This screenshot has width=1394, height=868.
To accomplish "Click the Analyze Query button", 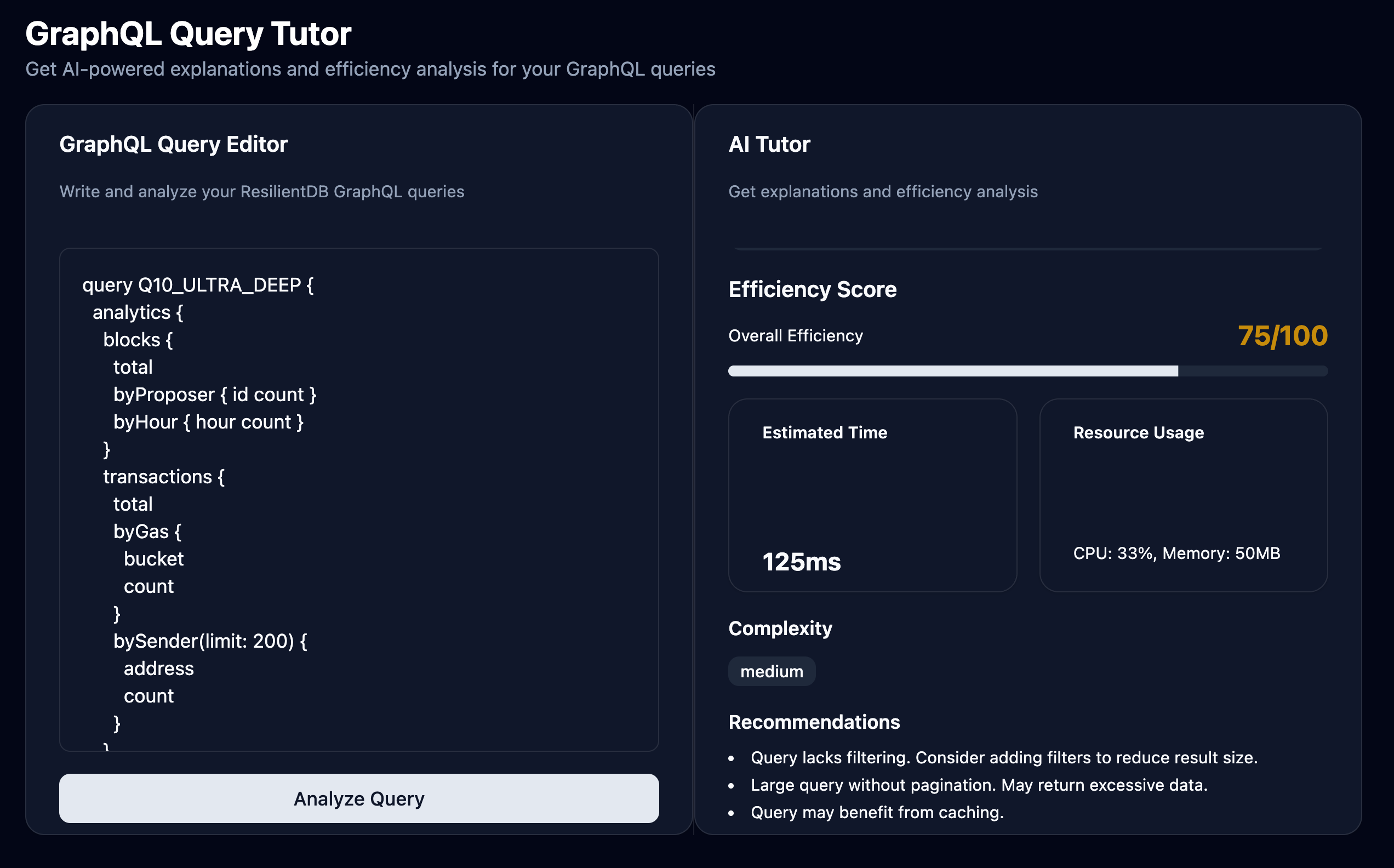I will tap(359, 798).
